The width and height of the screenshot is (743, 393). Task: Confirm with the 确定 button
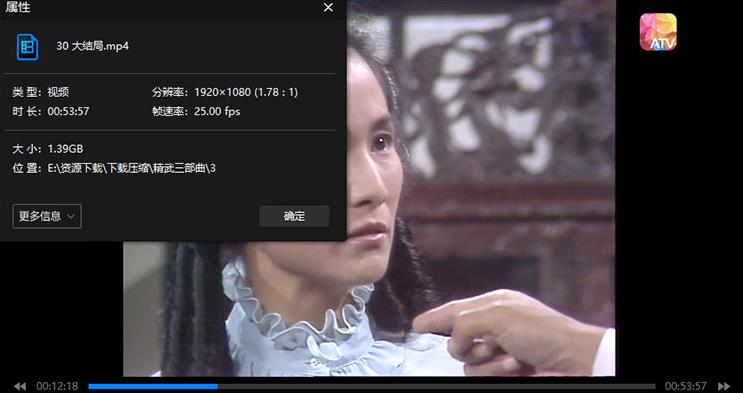[294, 216]
